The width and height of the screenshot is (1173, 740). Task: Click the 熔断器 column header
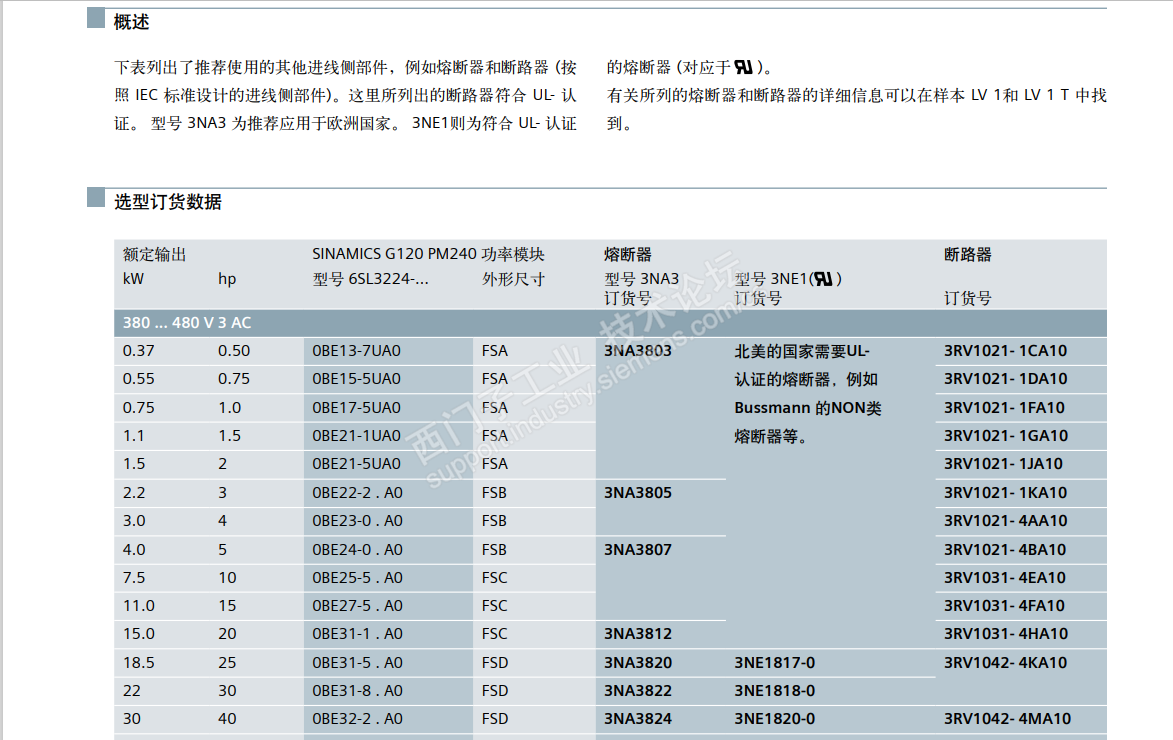point(628,254)
